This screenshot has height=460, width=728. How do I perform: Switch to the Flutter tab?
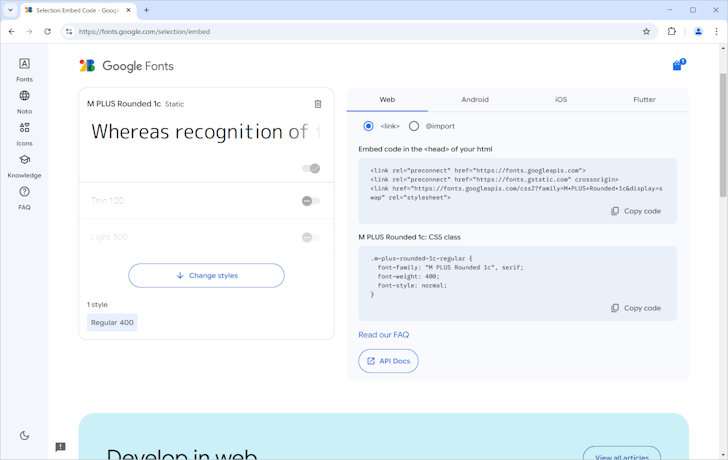(x=644, y=100)
